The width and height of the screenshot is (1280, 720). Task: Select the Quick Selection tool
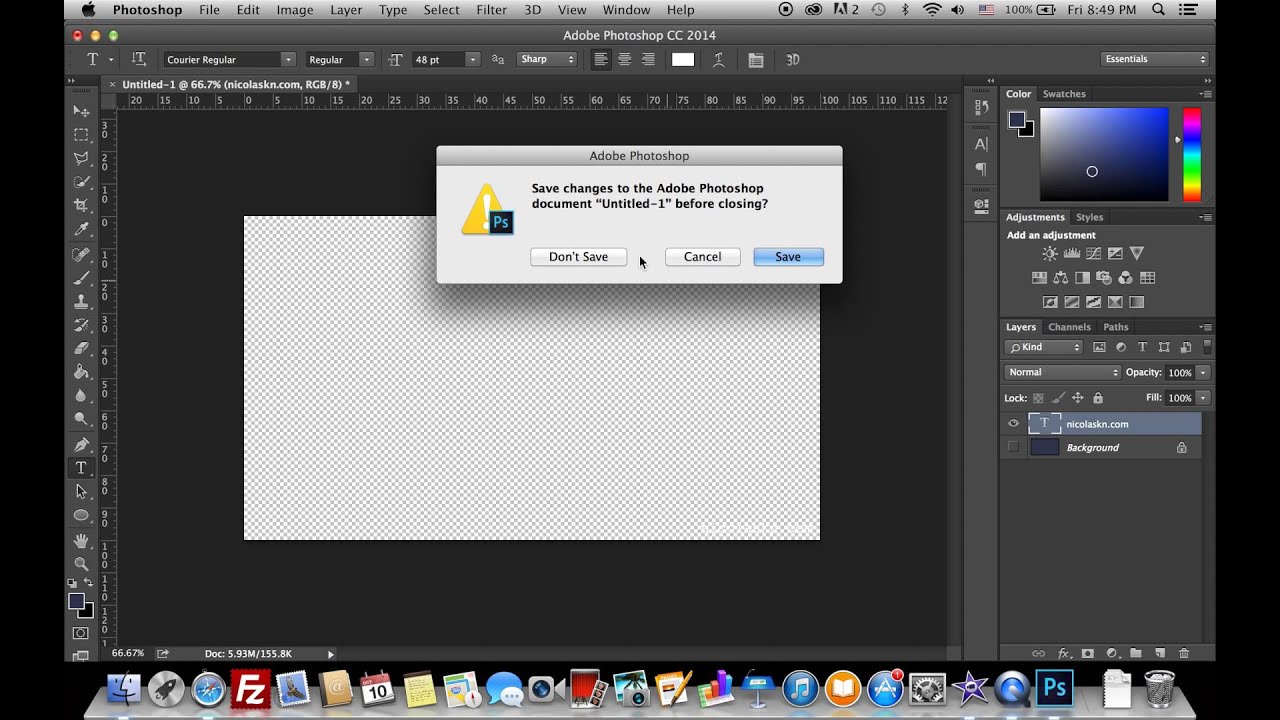[x=81, y=182]
